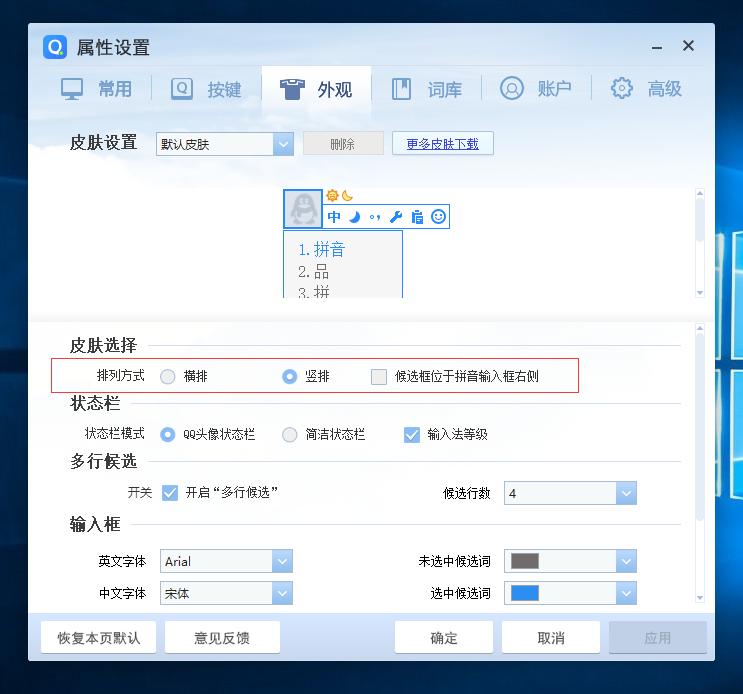This screenshot has height=694, width=743.
Task: Click 恢复本页默认 button
Action: (x=99, y=638)
